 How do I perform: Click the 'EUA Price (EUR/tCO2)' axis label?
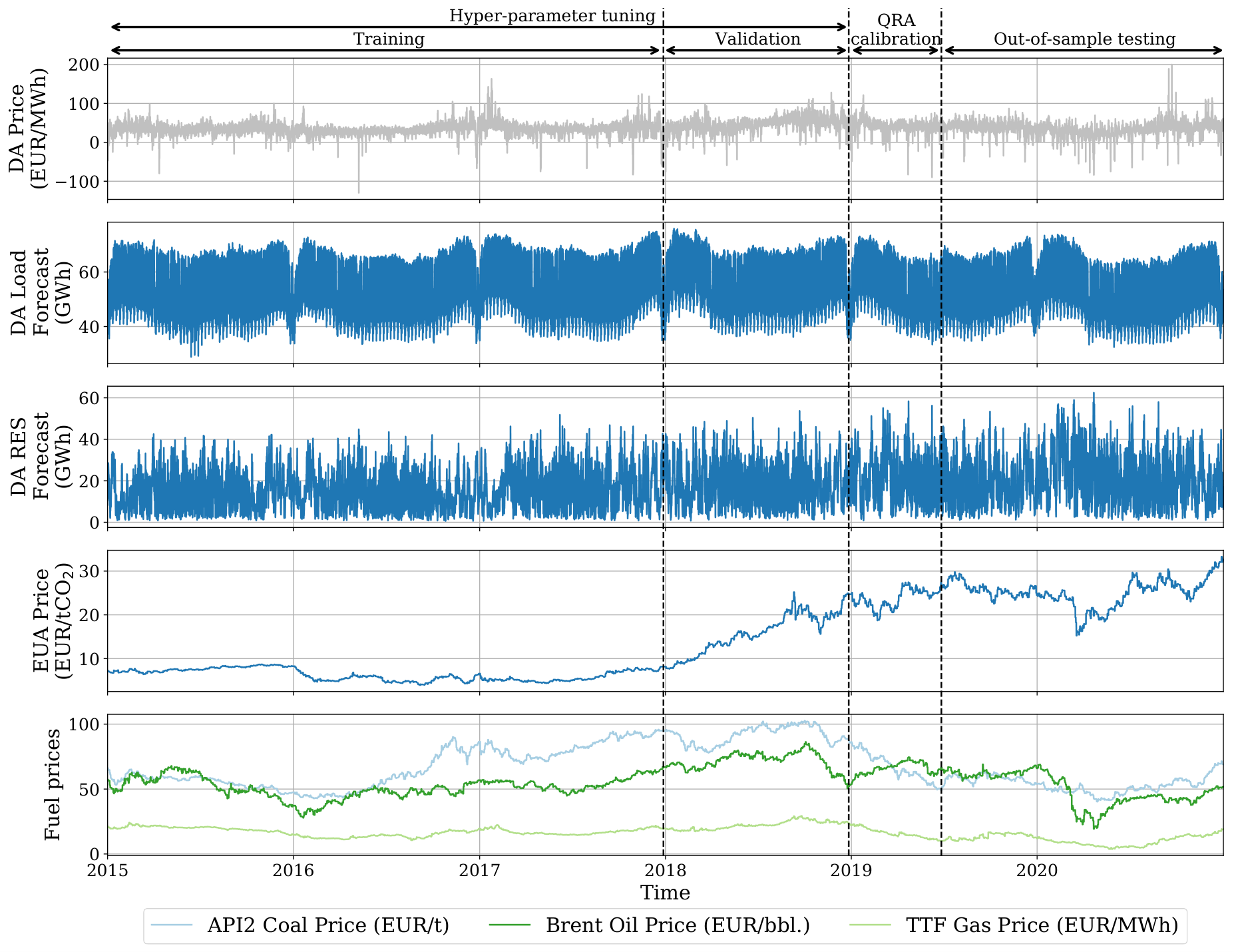coord(53,620)
